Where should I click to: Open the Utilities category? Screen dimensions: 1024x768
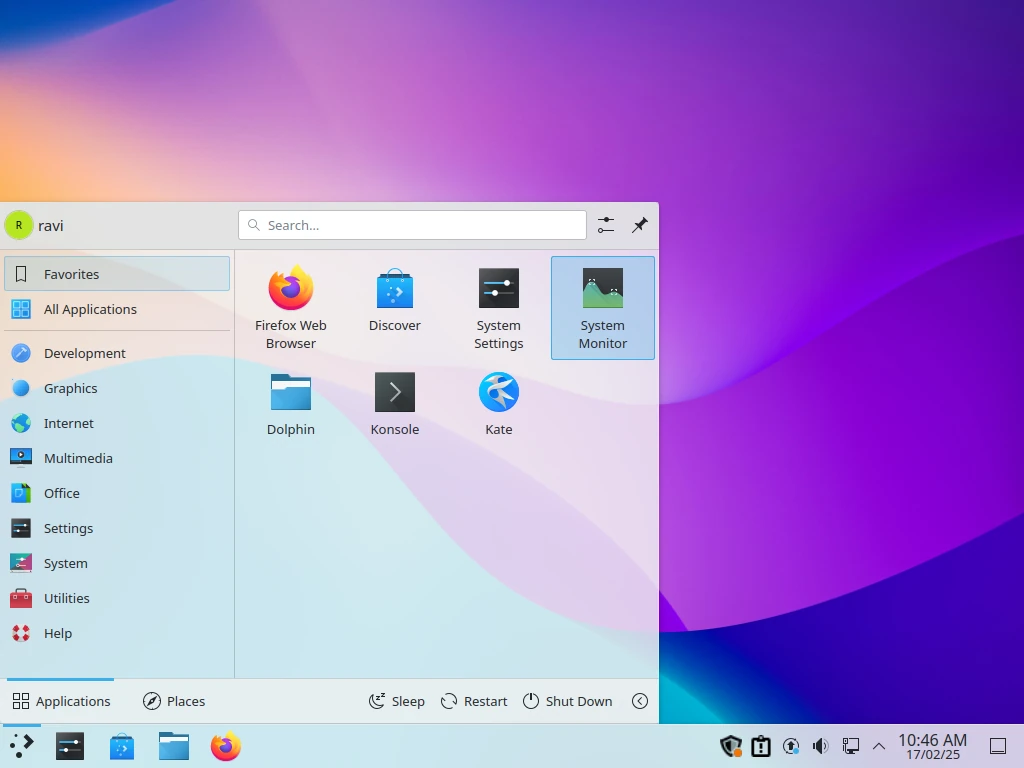(117, 598)
